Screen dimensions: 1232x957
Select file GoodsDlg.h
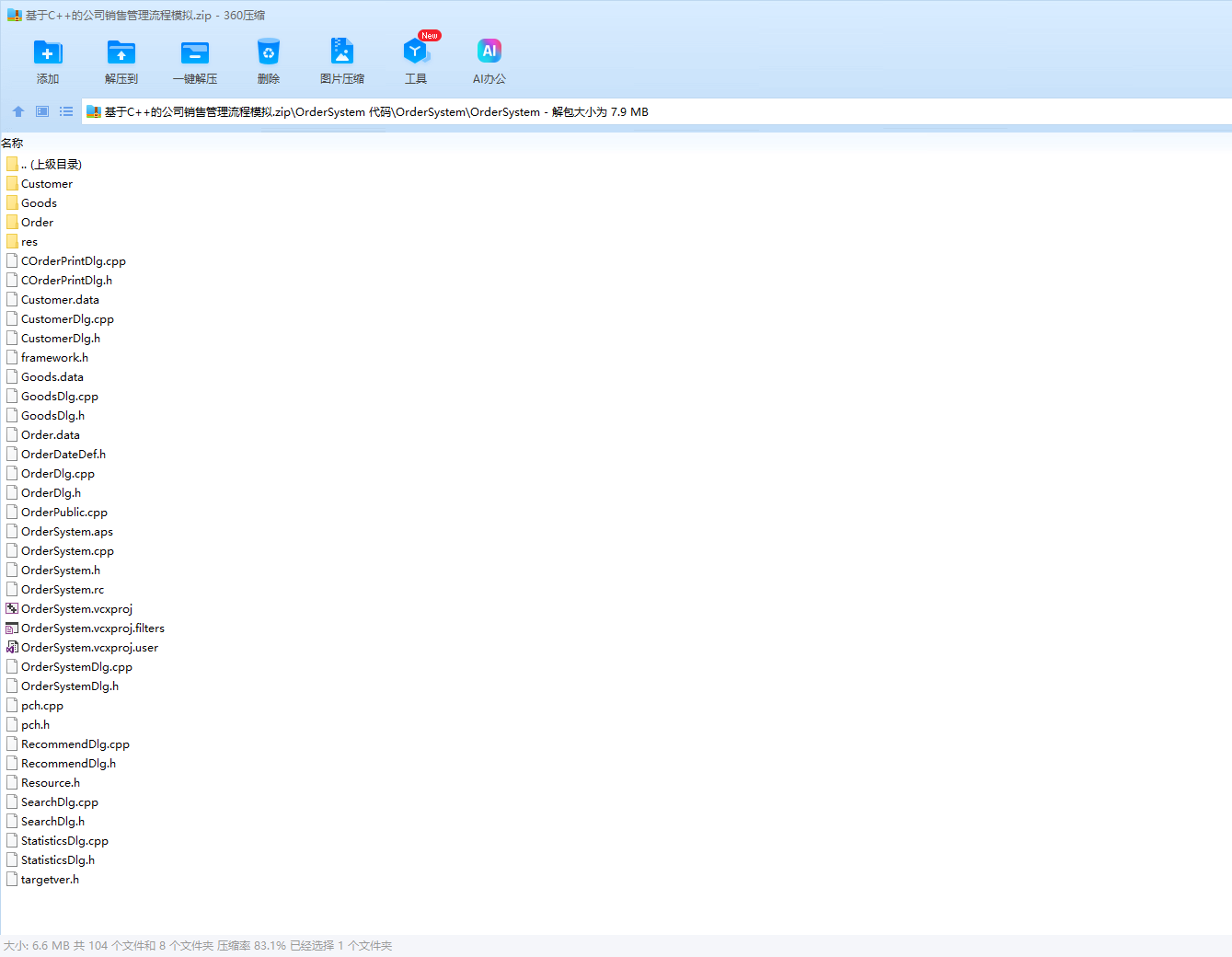[46, 415]
